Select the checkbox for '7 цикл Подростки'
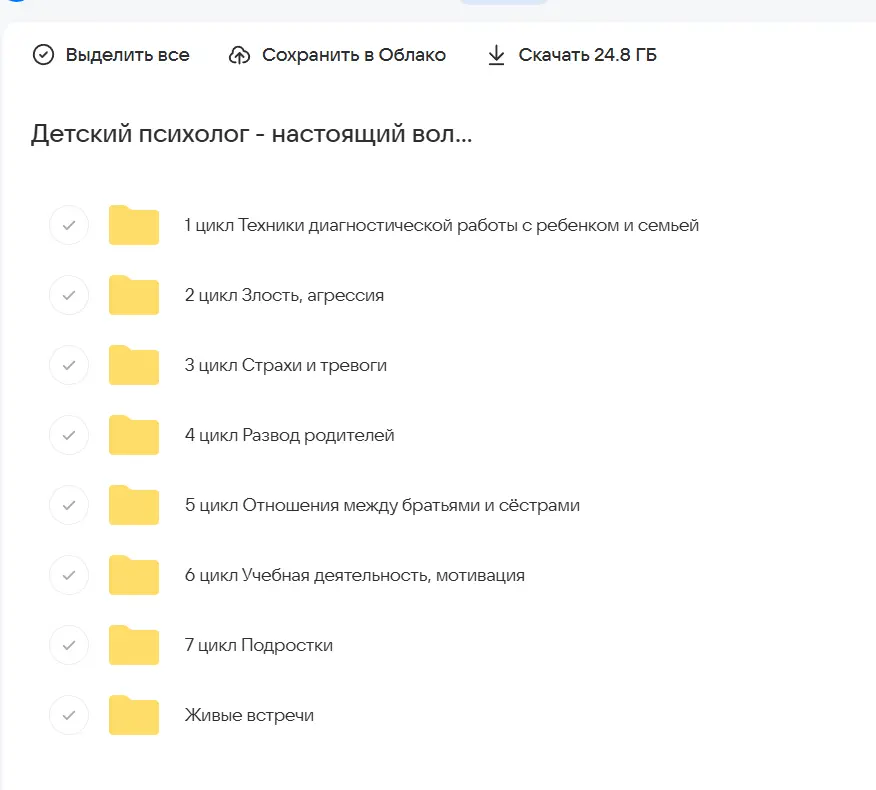Screen dimensions: 876x790 (x=68, y=645)
